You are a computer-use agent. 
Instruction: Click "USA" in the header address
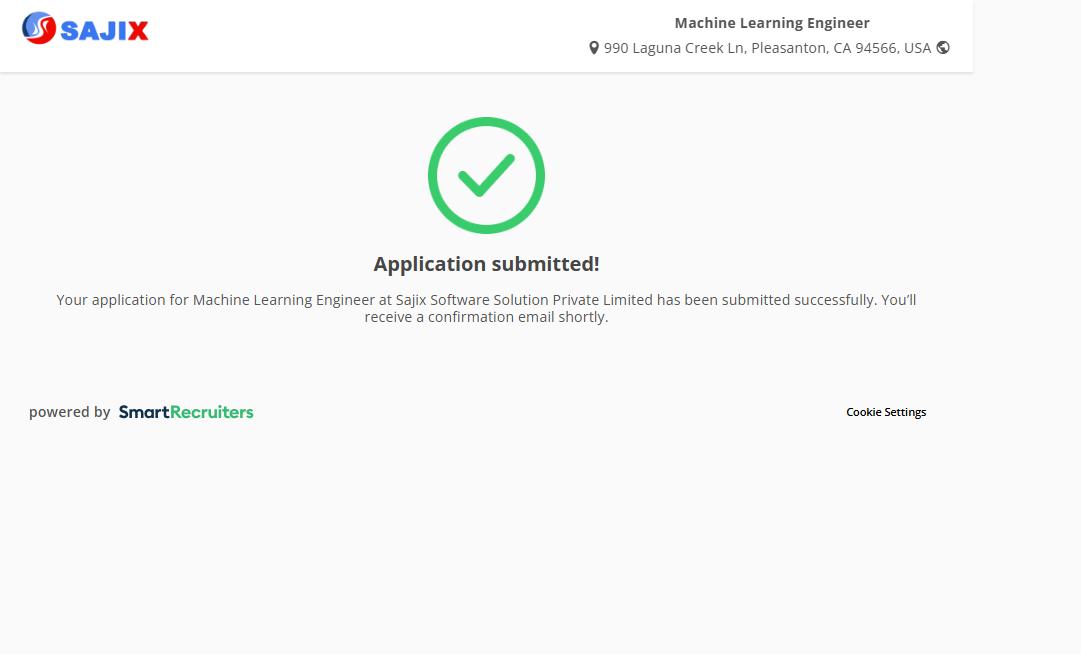917,48
